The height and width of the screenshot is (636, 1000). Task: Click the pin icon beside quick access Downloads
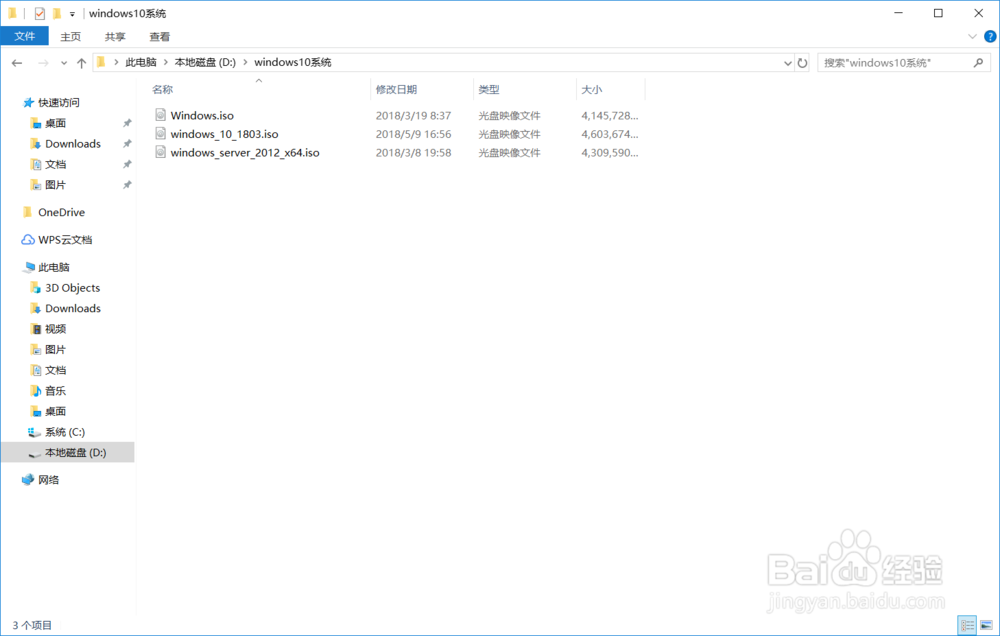tap(127, 144)
